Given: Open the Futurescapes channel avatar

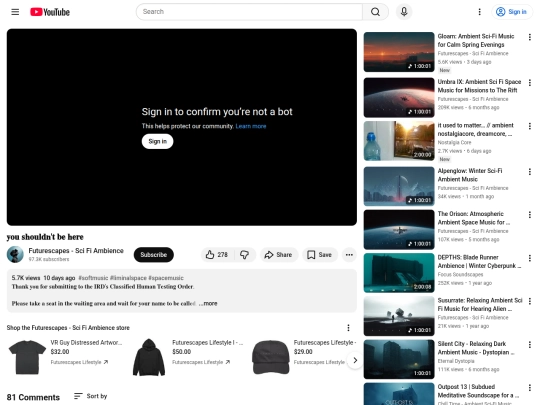Looking at the screenshot, I should [15, 255].
